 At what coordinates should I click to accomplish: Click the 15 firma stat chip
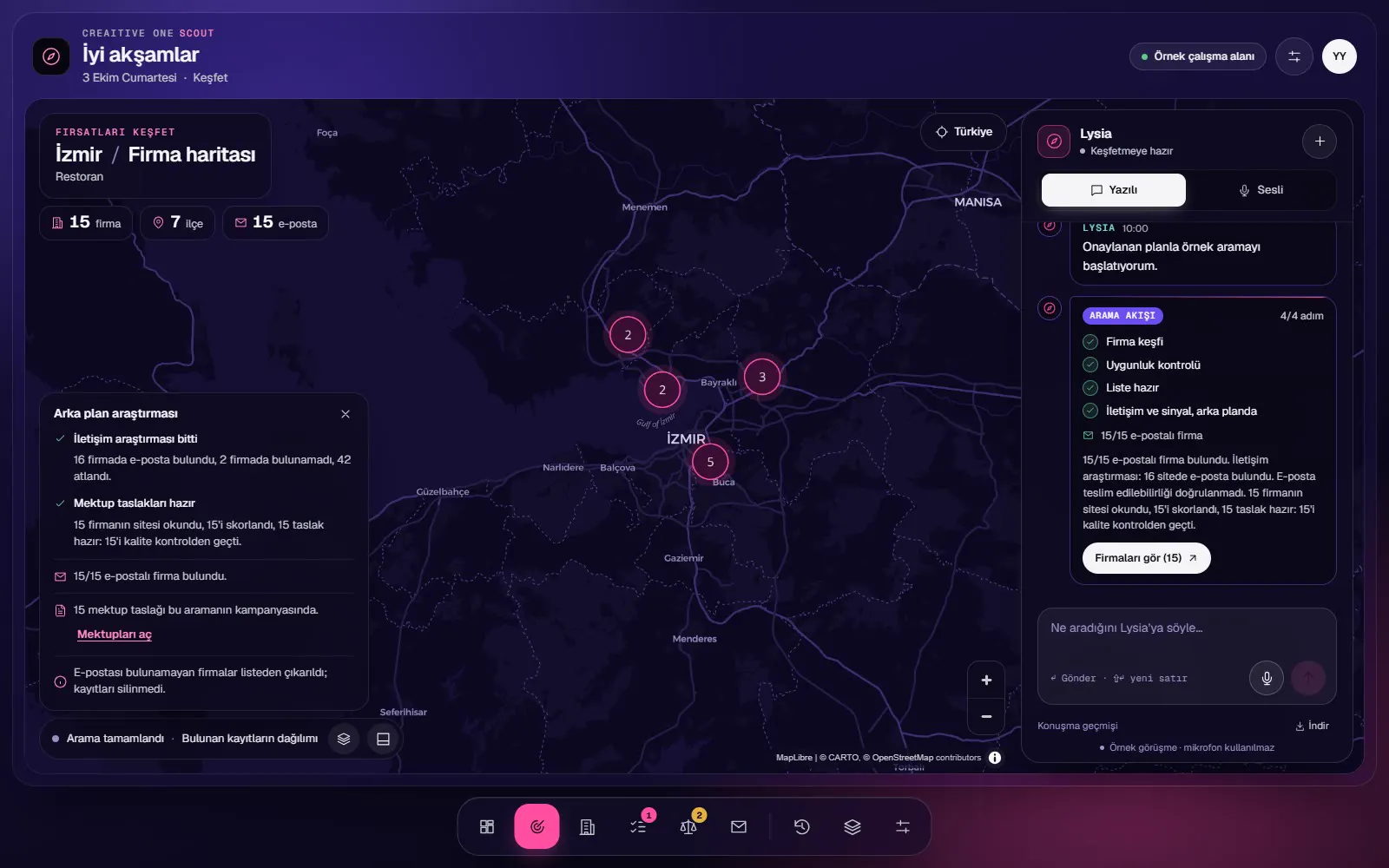coord(86,223)
